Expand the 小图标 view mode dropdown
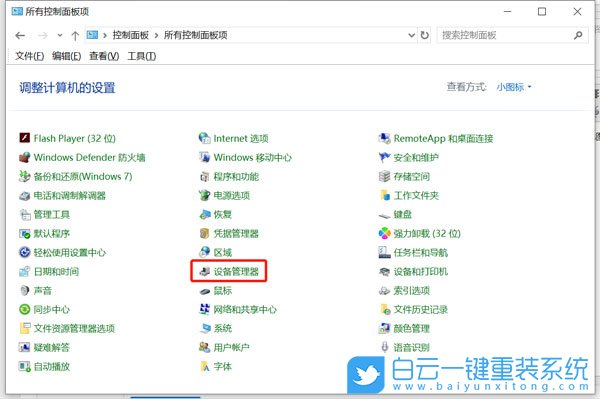The height and width of the screenshot is (399, 600). (514, 87)
